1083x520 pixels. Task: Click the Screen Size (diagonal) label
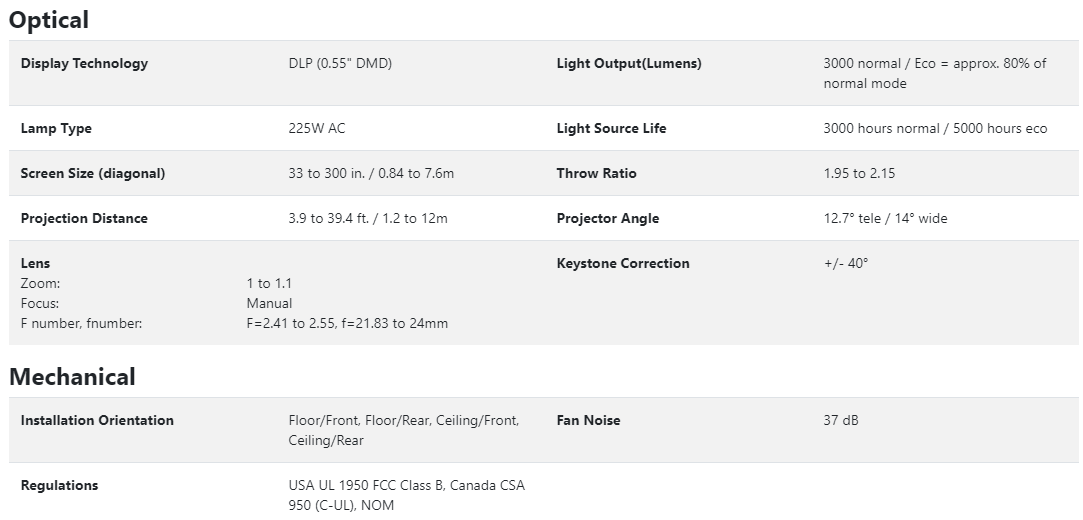tap(93, 173)
